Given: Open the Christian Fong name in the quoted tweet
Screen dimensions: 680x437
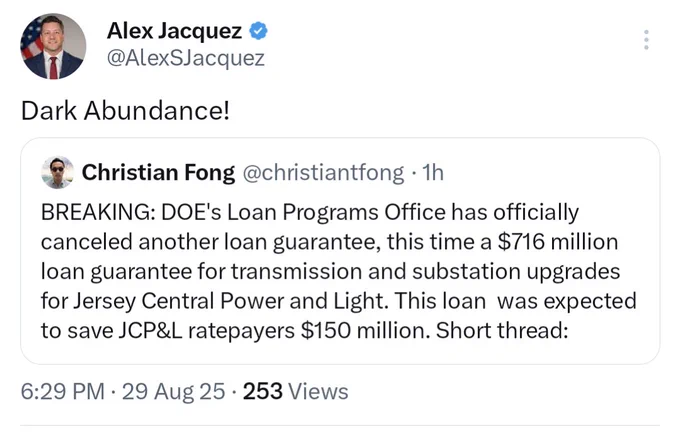Looking at the screenshot, I should tap(158, 172).
